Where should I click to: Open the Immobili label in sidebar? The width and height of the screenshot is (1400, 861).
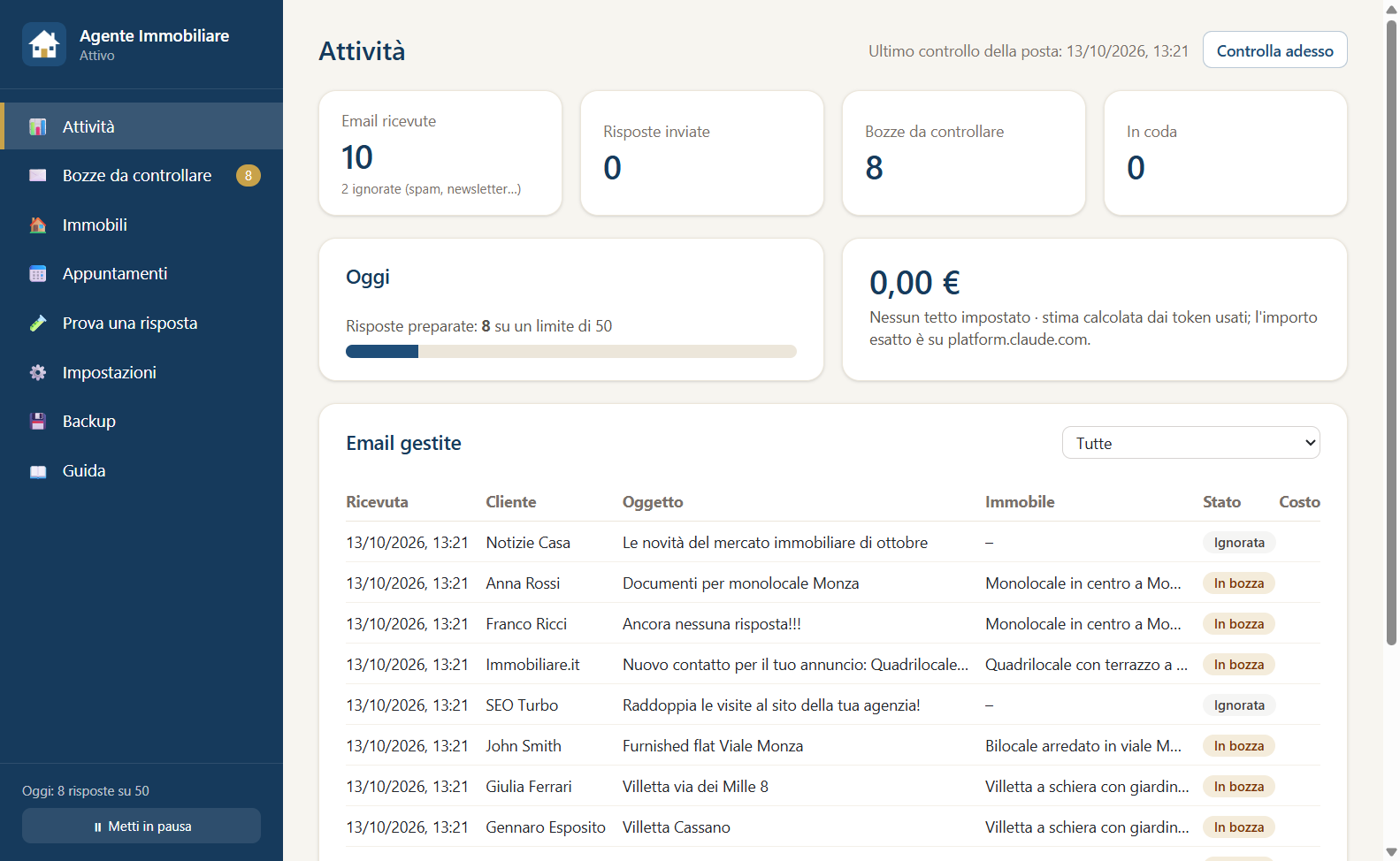coord(95,225)
